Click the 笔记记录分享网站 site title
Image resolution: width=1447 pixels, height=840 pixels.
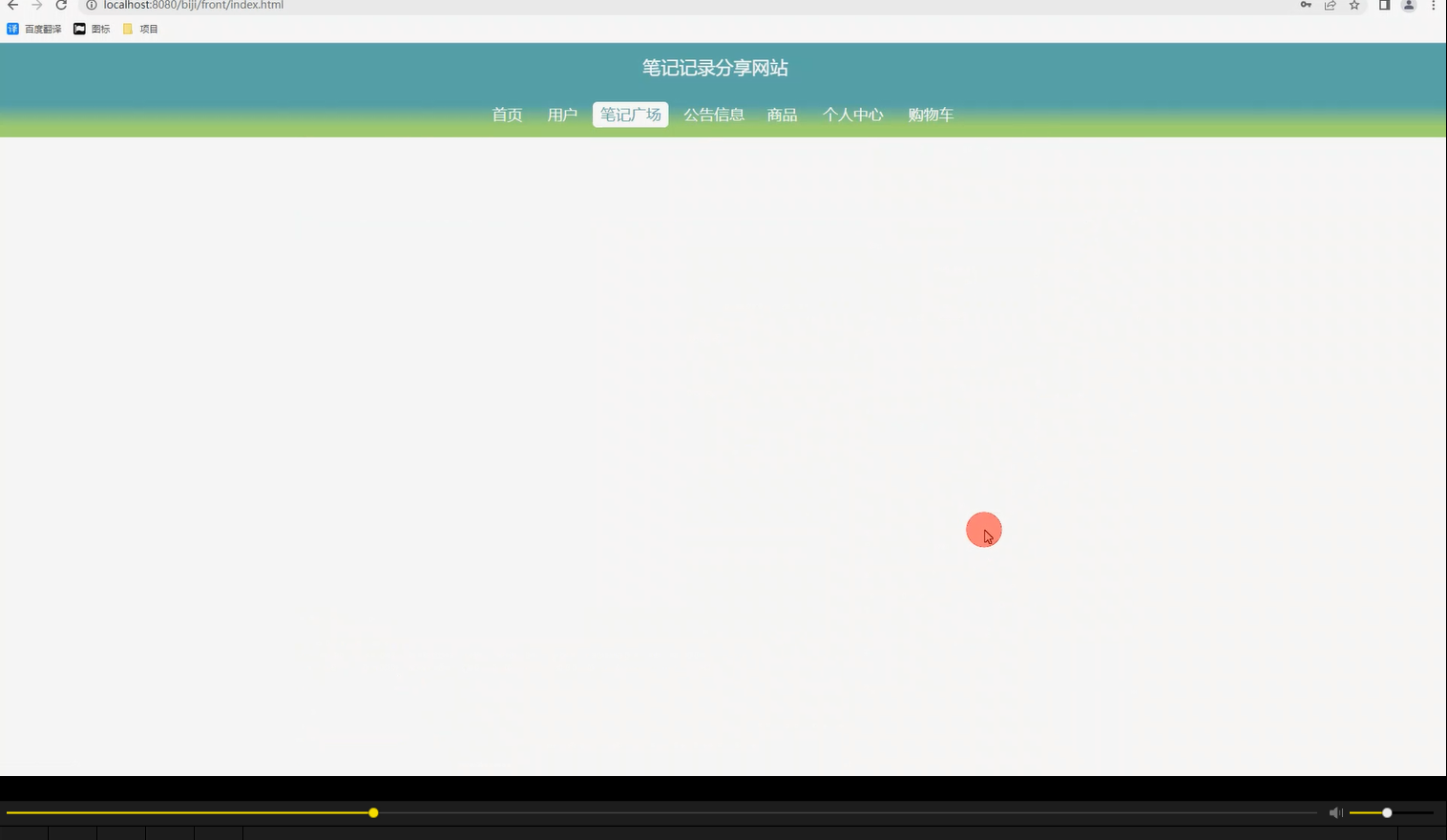point(715,68)
